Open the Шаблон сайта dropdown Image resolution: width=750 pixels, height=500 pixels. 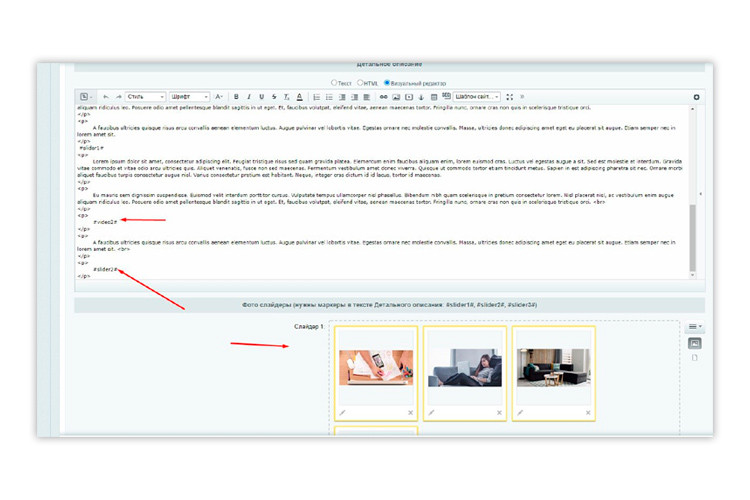click(476, 97)
